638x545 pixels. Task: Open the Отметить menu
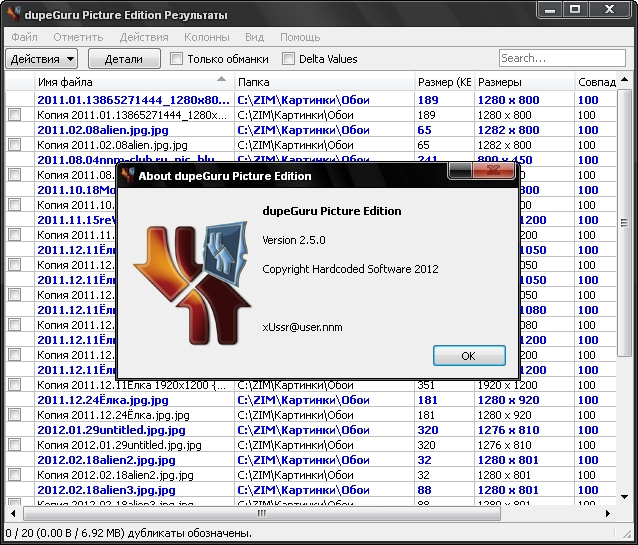tap(78, 37)
